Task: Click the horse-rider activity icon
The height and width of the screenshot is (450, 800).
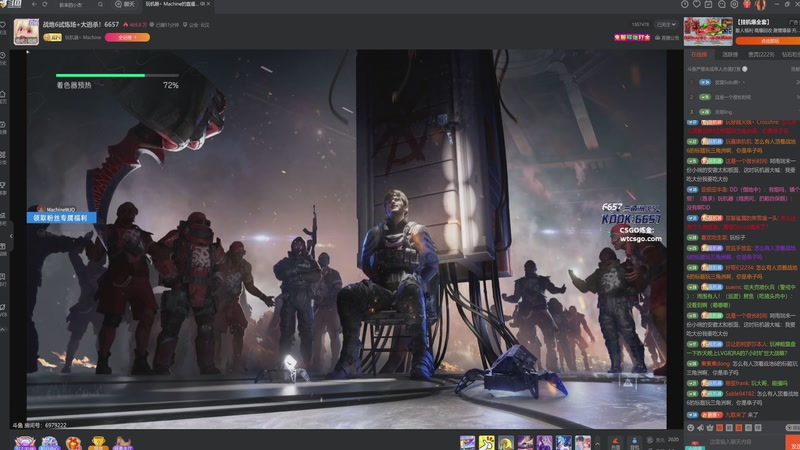Action: [122, 443]
